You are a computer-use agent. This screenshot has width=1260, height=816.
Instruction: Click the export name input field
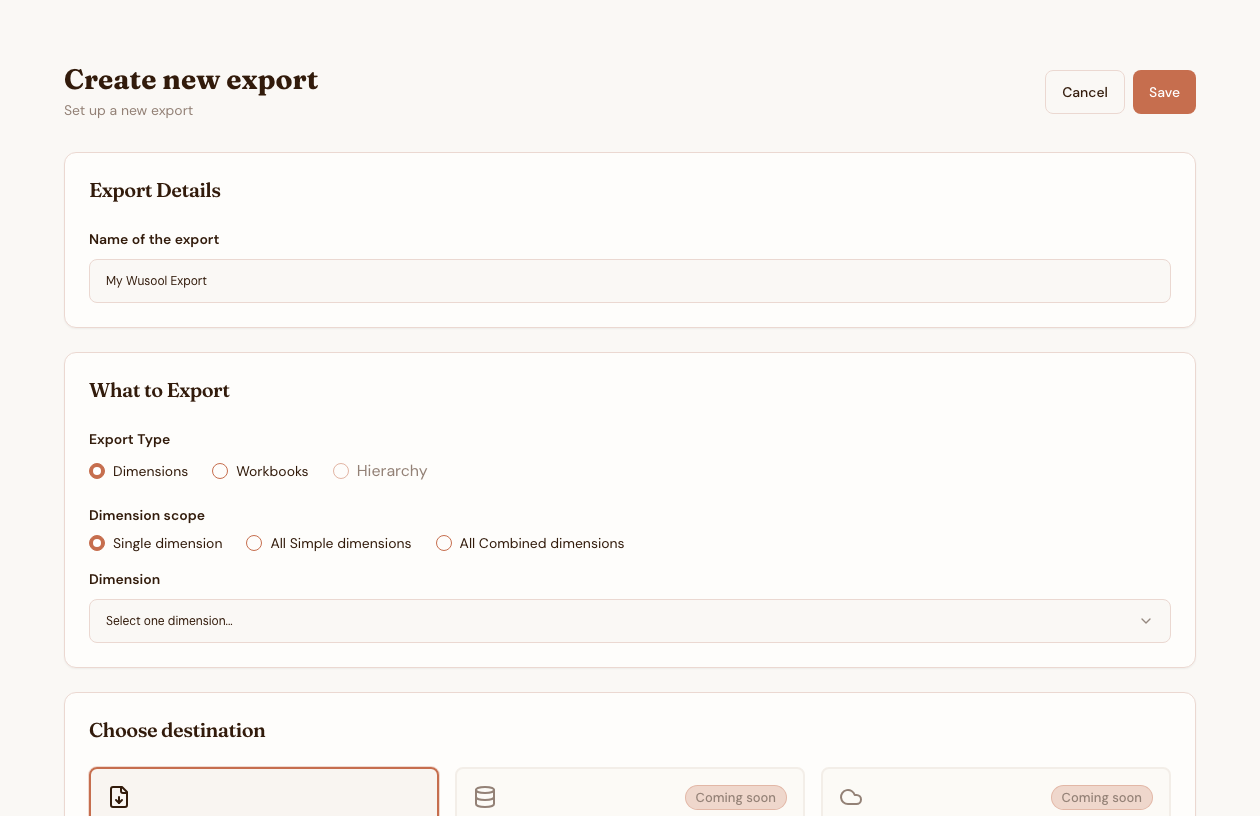[630, 281]
